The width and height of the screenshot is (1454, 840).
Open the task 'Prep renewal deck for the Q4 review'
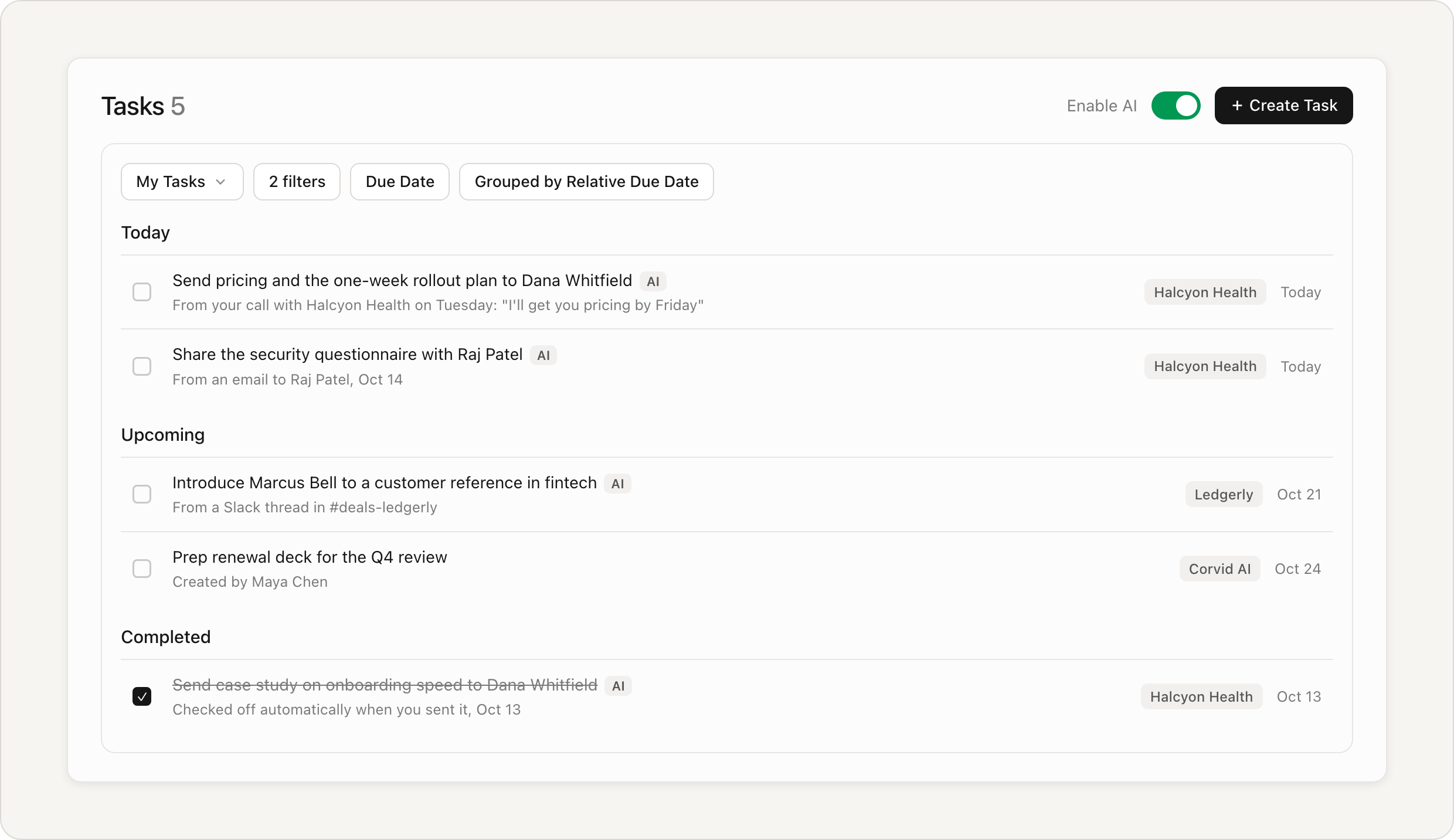click(310, 557)
